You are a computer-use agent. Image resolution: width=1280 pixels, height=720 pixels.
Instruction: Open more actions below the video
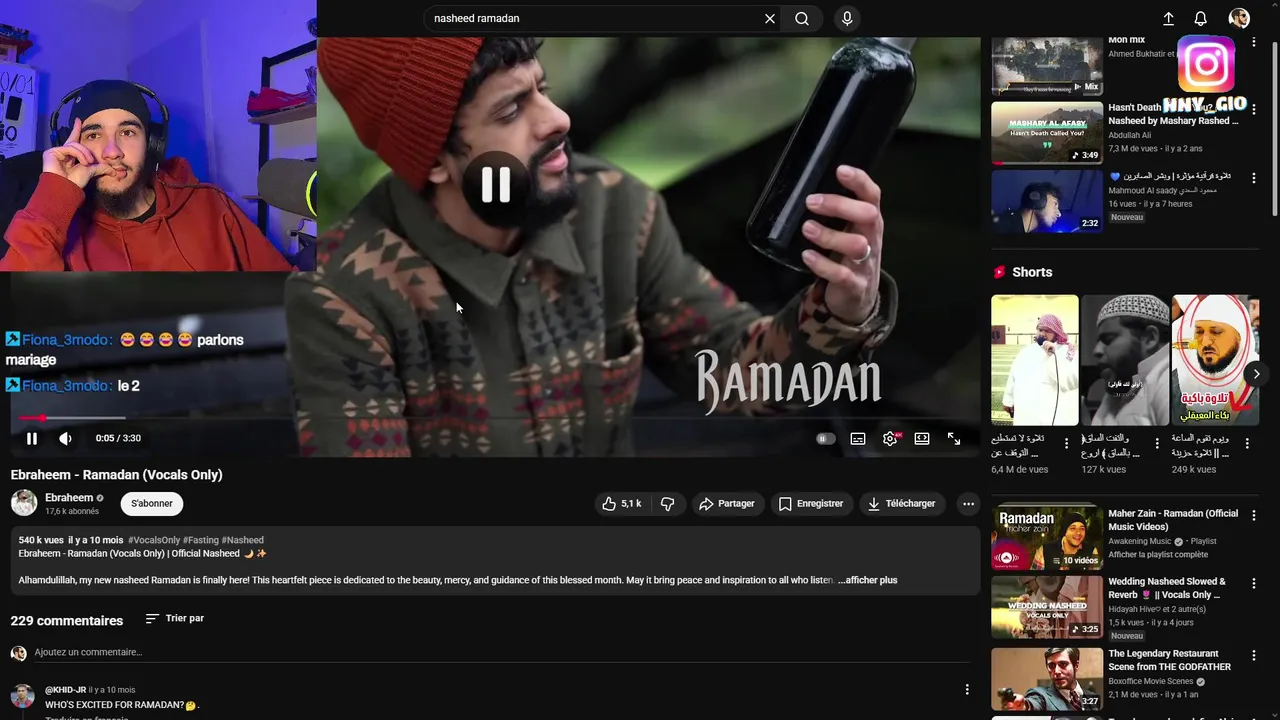click(x=968, y=504)
